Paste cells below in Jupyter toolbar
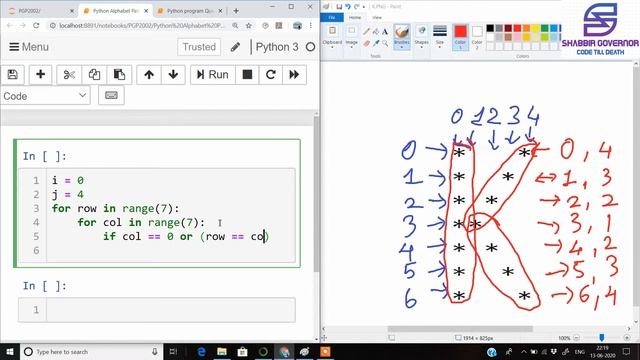 [x=119, y=75]
